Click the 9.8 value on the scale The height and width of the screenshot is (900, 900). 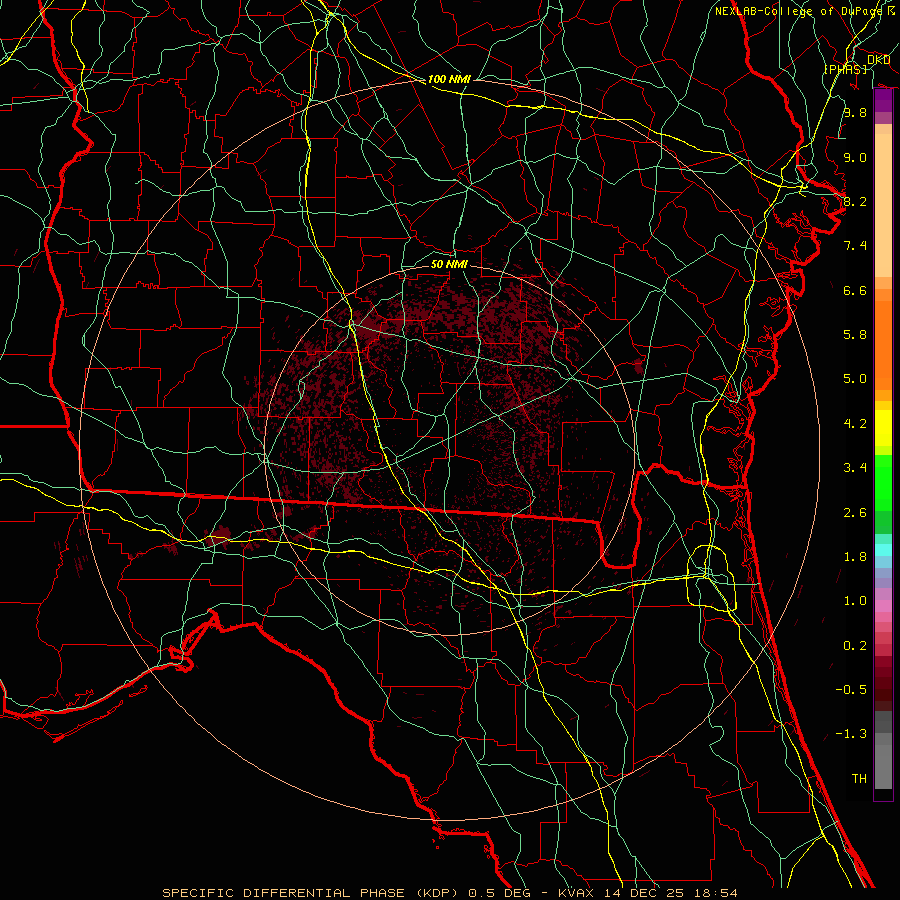point(855,112)
